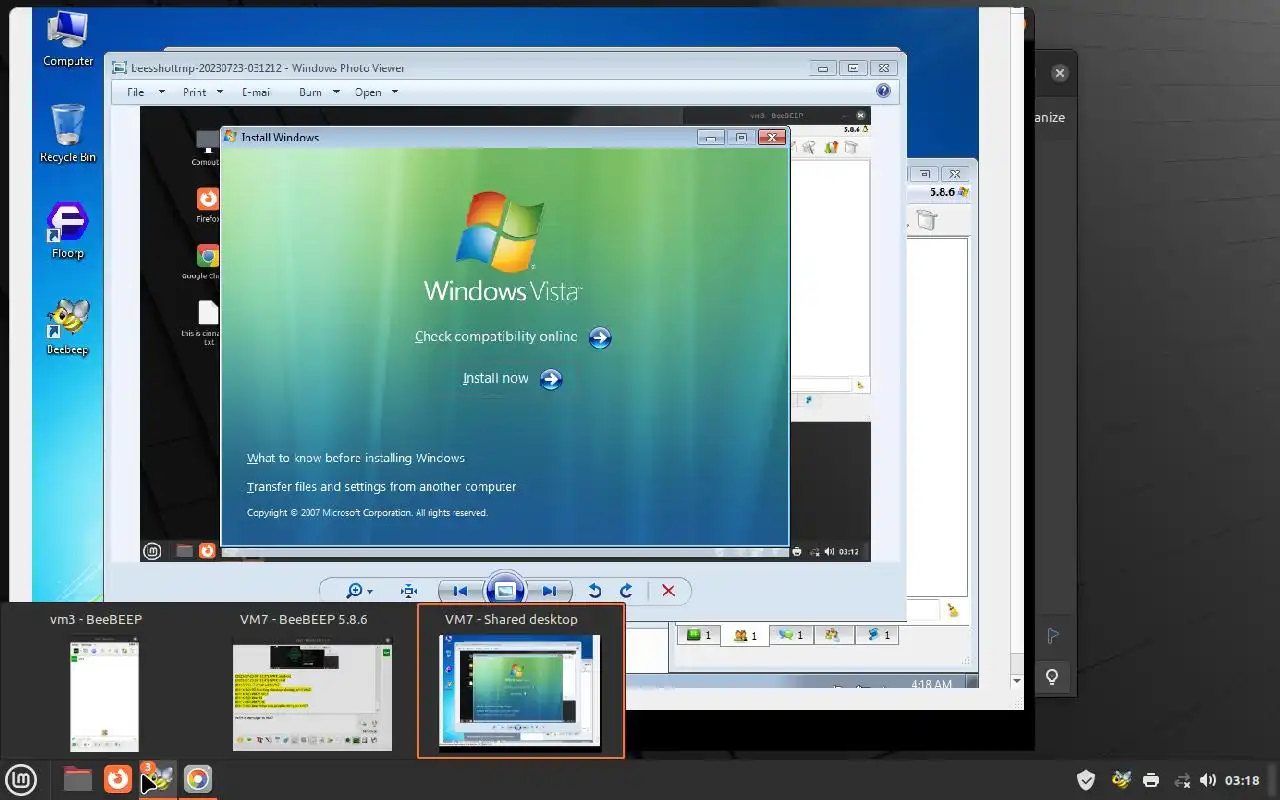Open the Linux Mint start menu

pyautogui.click(x=21, y=779)
